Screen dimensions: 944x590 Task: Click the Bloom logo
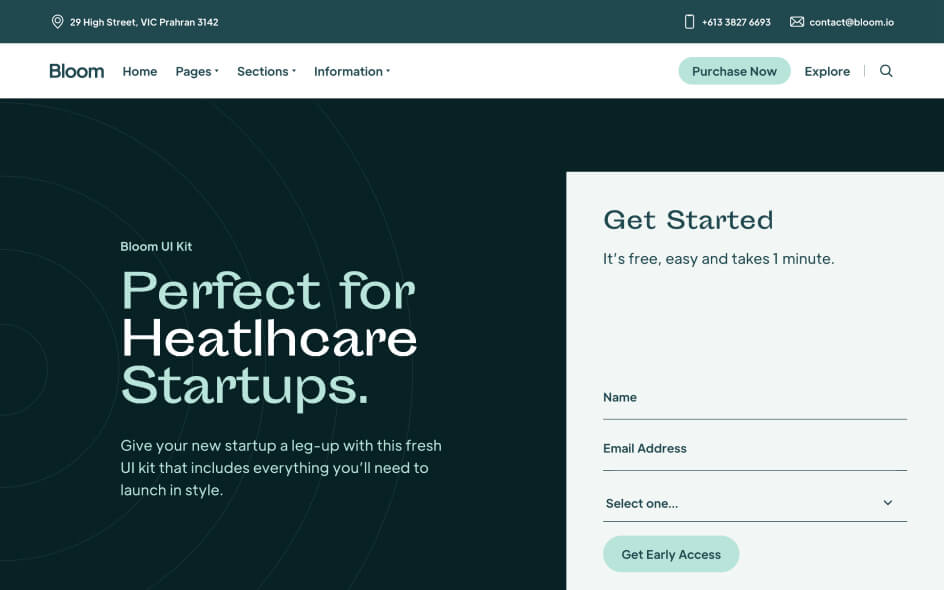pyautogui.click(x=77, y=71)
